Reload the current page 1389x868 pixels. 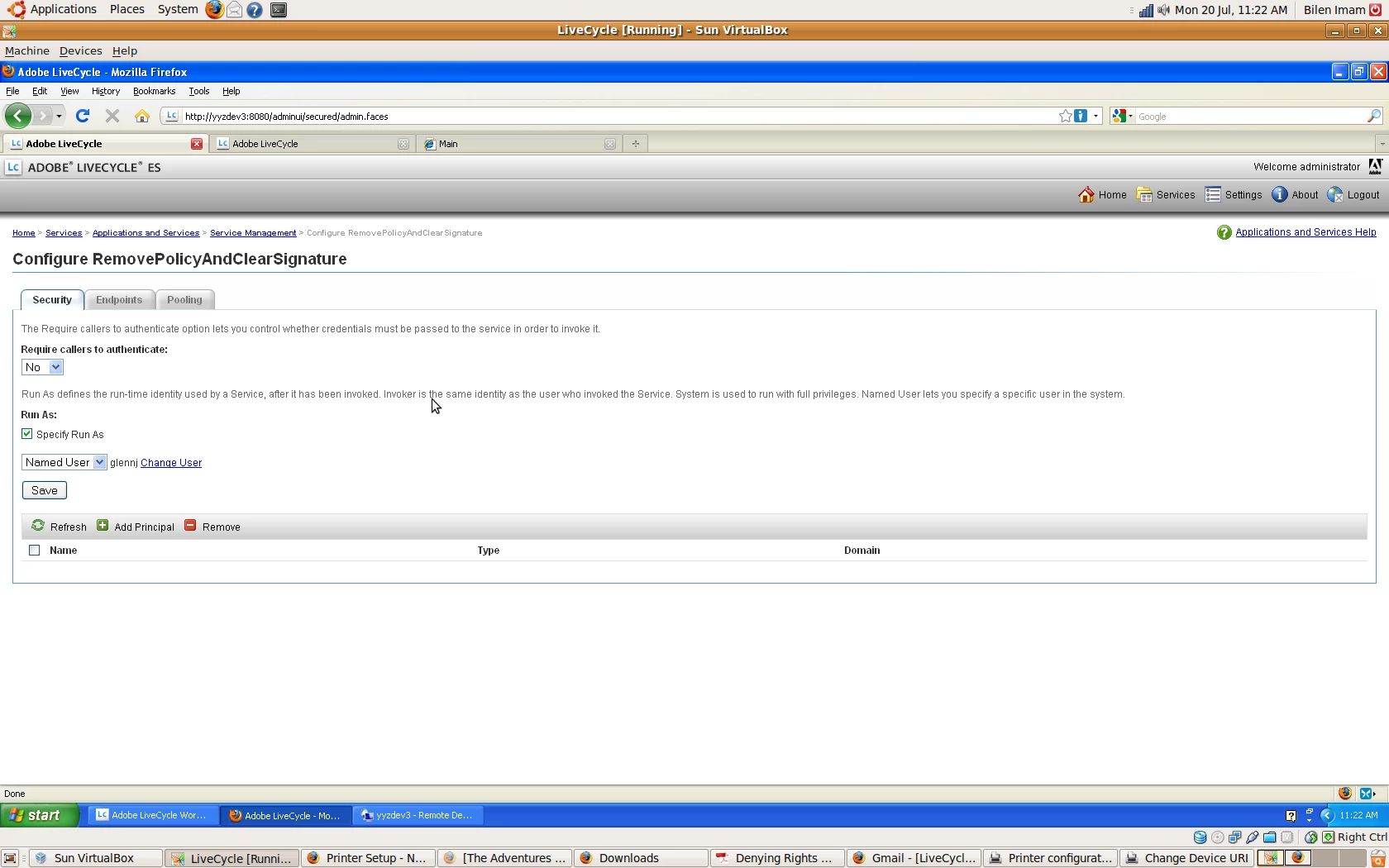[83, 117]
